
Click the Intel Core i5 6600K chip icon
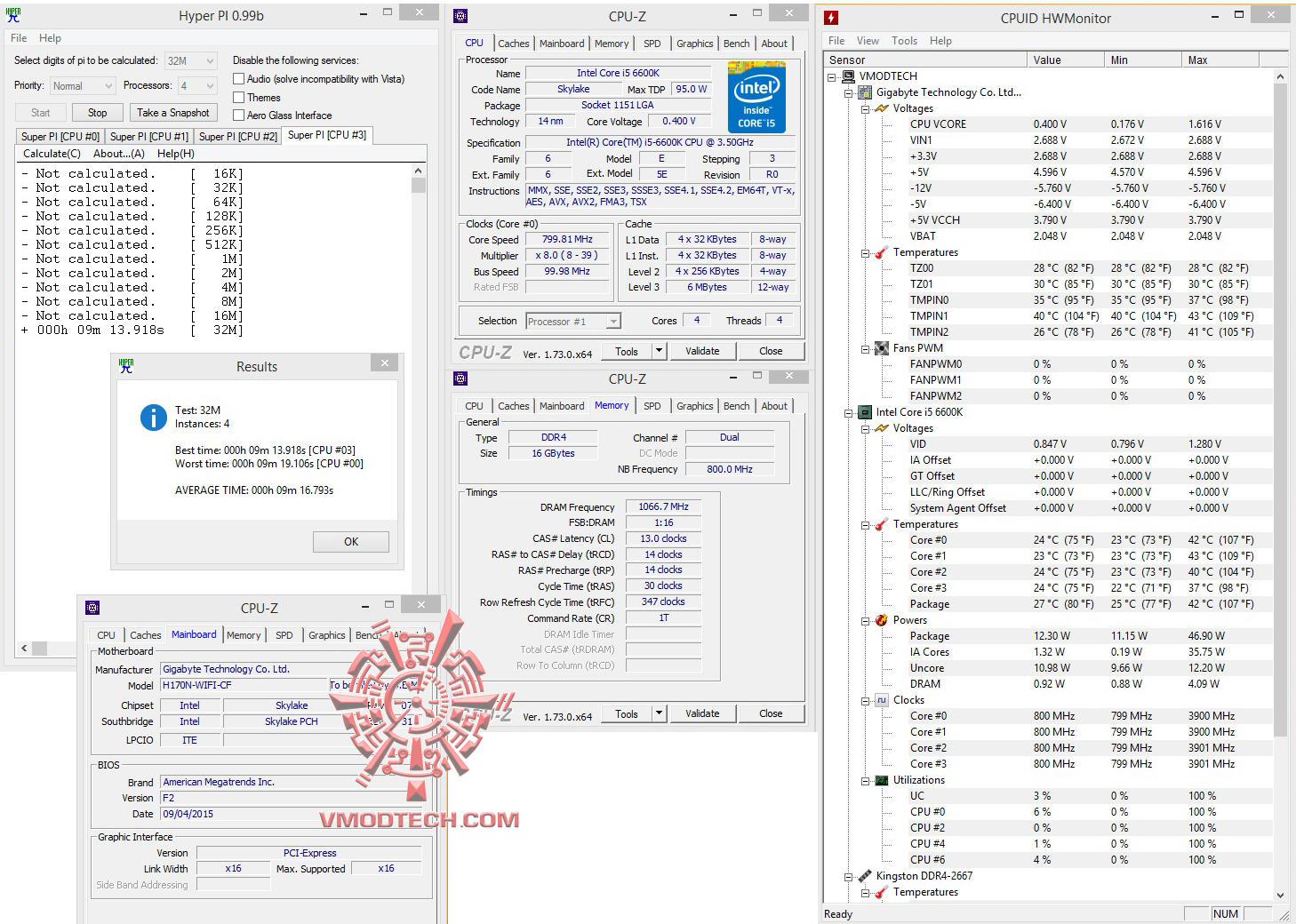pos(865,412)
